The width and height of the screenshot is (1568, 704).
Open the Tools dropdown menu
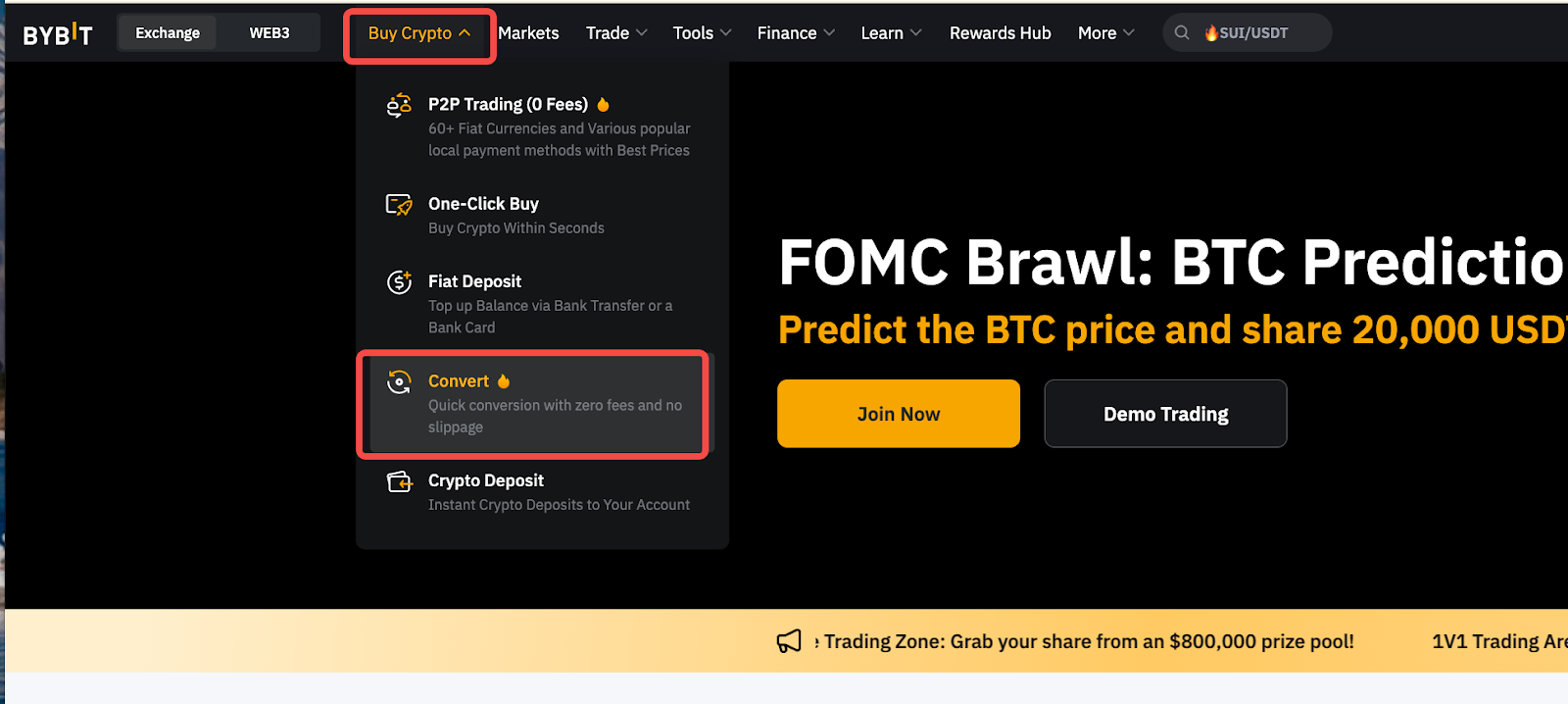(702, 33)
